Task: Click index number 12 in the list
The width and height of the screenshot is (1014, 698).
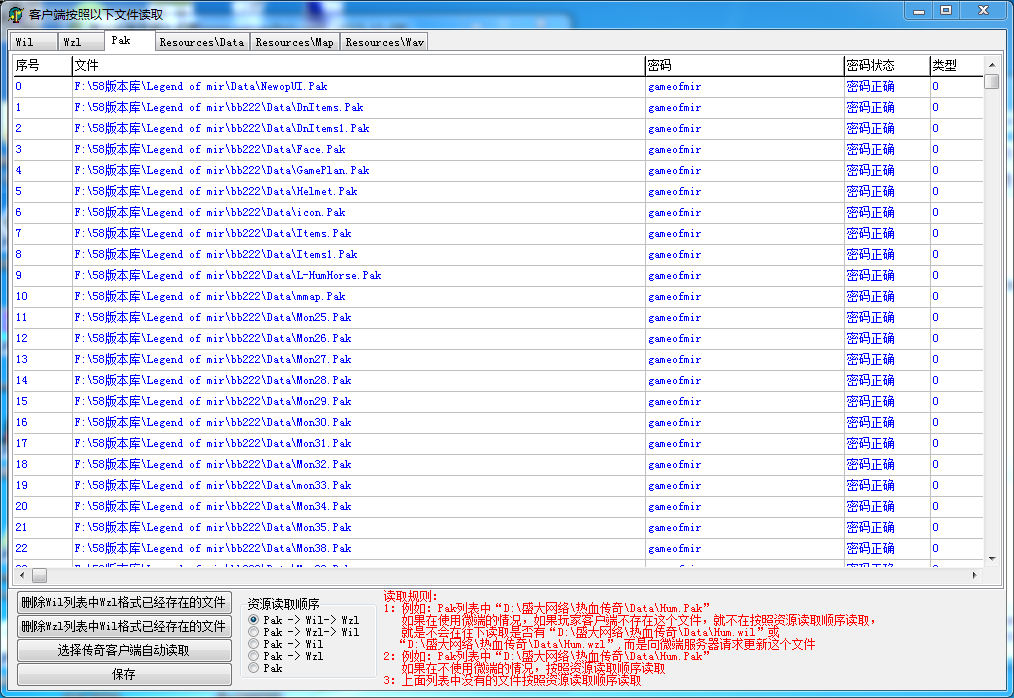Action: (x=21, y=338)
